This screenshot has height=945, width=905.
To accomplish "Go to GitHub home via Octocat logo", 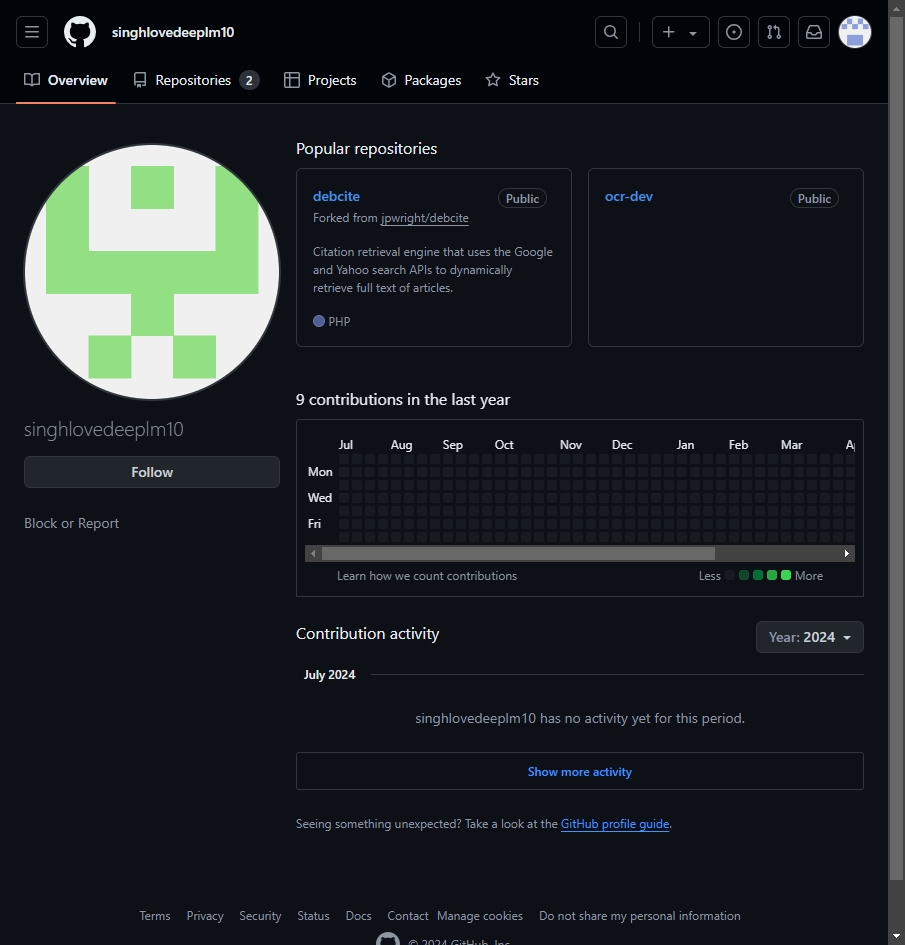I will coord(80,32).
